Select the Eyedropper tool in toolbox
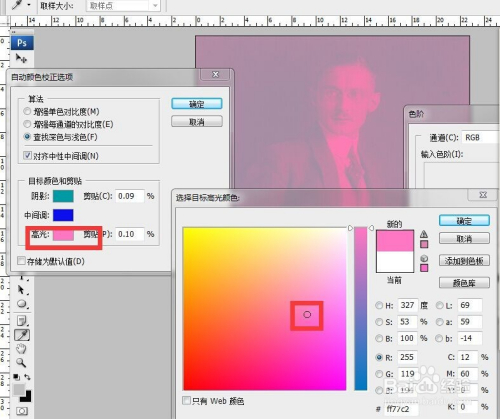The width and height of the screenshot is (500, 419). click(22, 335)
